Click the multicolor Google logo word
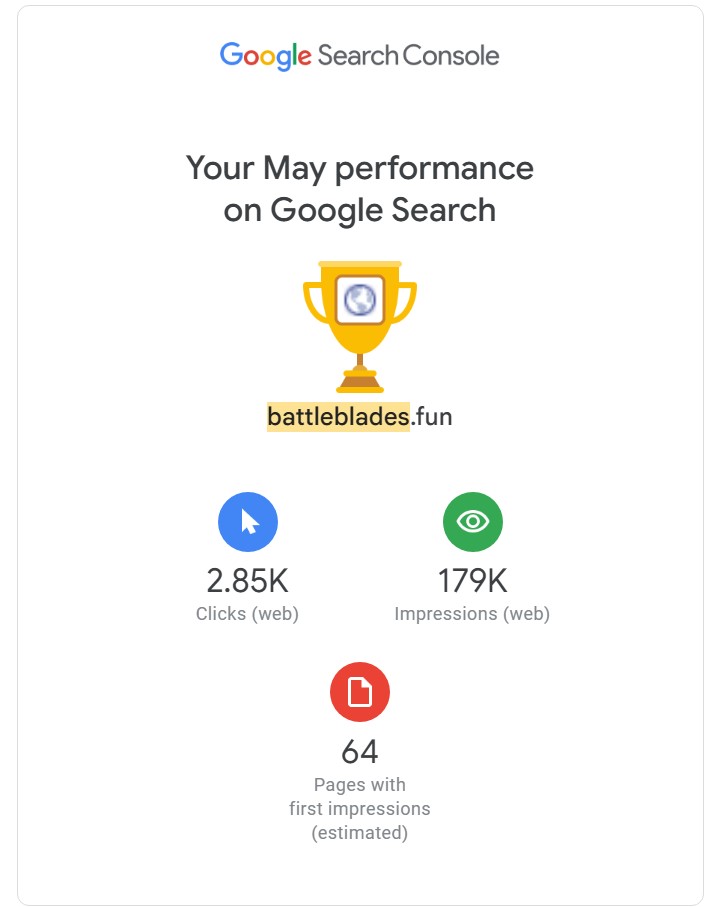The height and width of the screenshot is (907, 712). click(265, 55)
